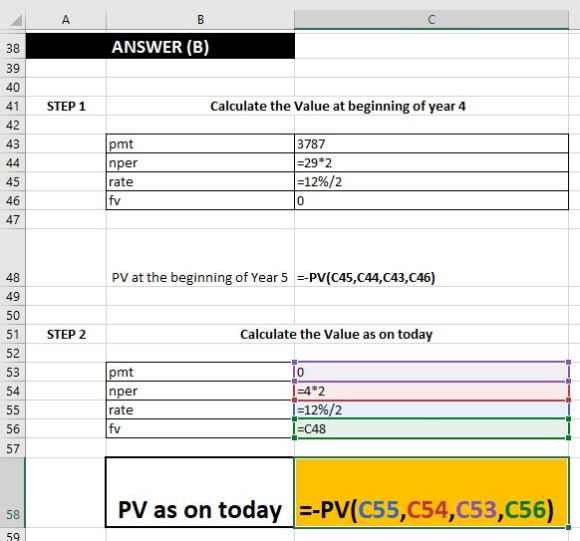Click the STEP 1 label cell
Viewport: 580px width, 541px height.
point(66,106)
